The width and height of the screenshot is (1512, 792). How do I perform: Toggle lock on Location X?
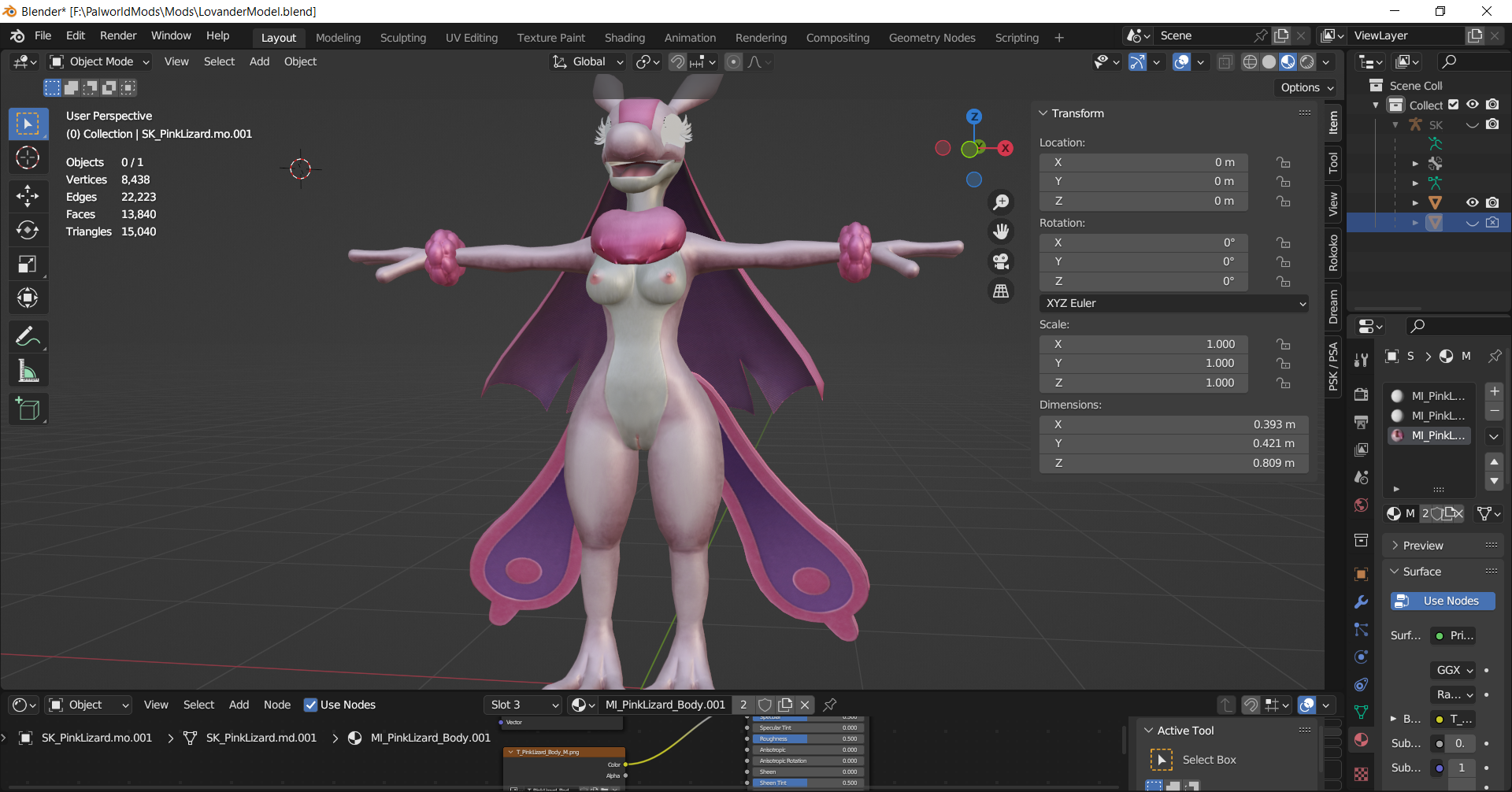(x=1284, y=162)
